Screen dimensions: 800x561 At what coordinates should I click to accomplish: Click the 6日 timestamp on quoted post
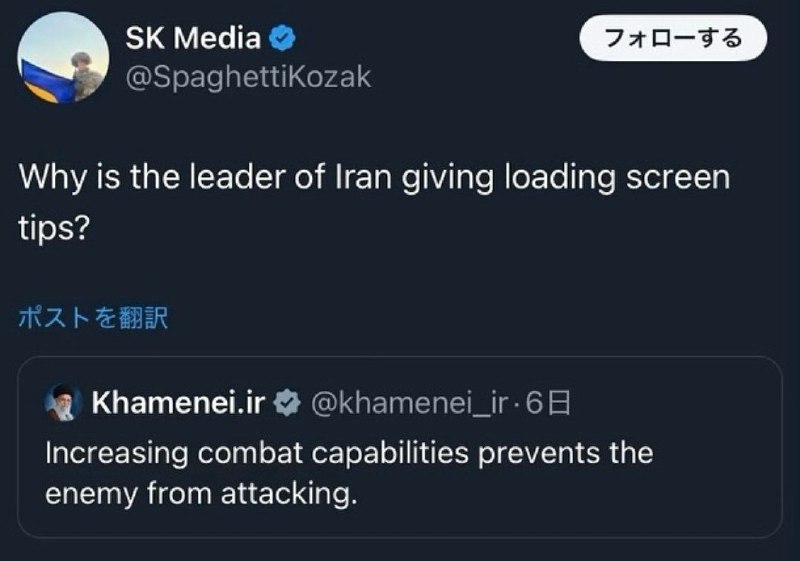click(x=548, y=403)
